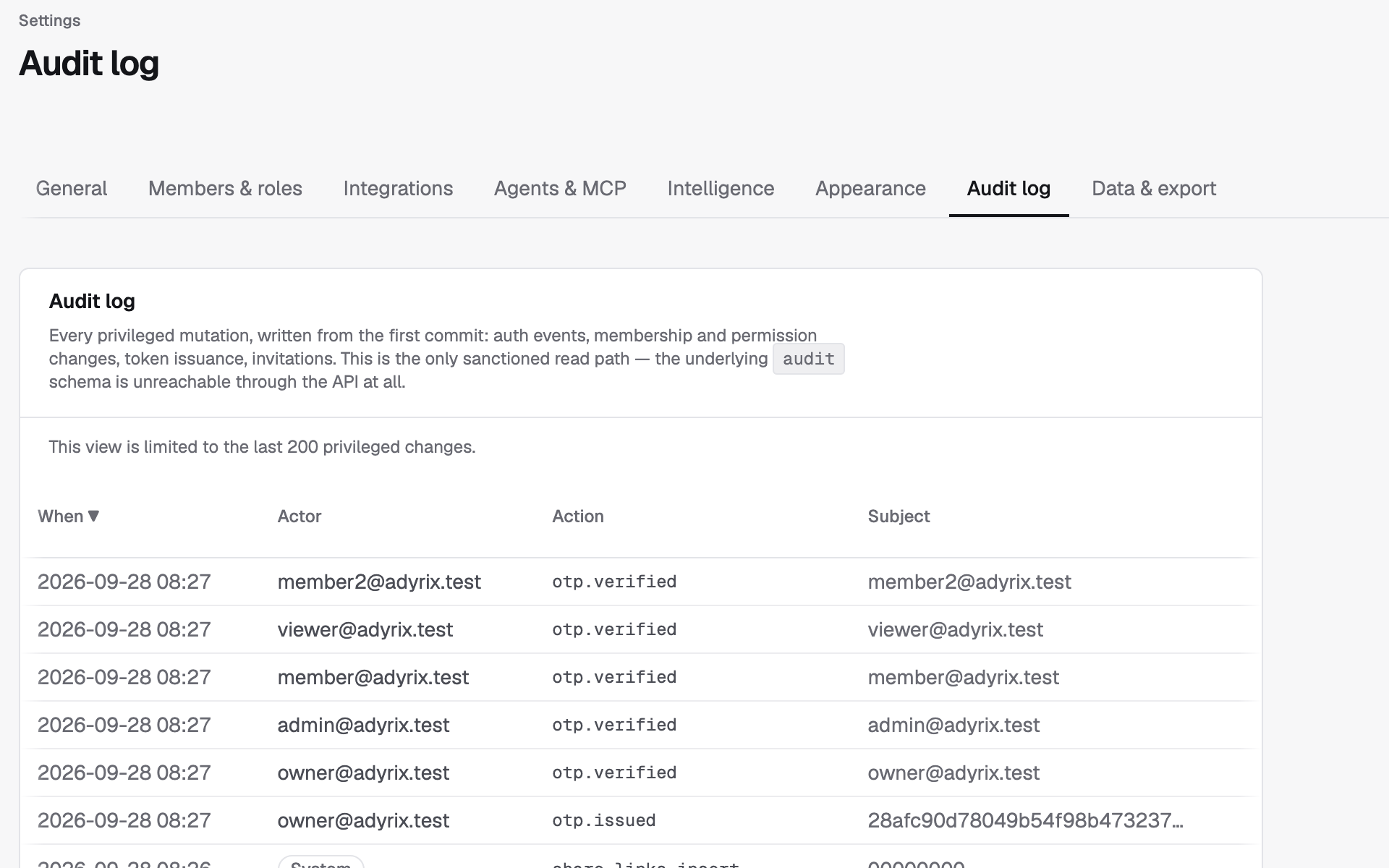Select subject viewer@adyrix.test cell

[x=956, y=629]
